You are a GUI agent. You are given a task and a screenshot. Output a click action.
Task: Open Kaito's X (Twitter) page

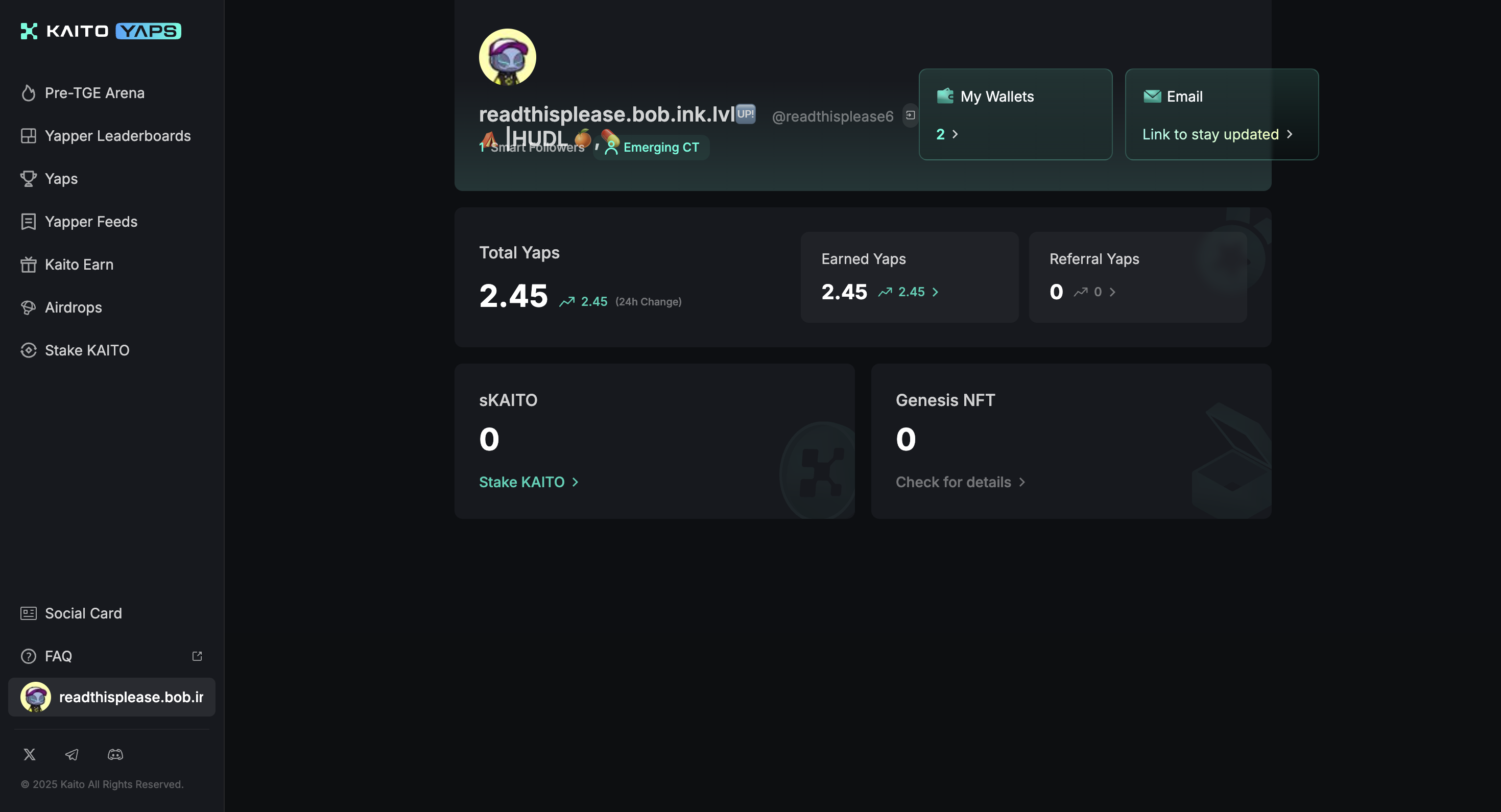(x=29, y=754)
